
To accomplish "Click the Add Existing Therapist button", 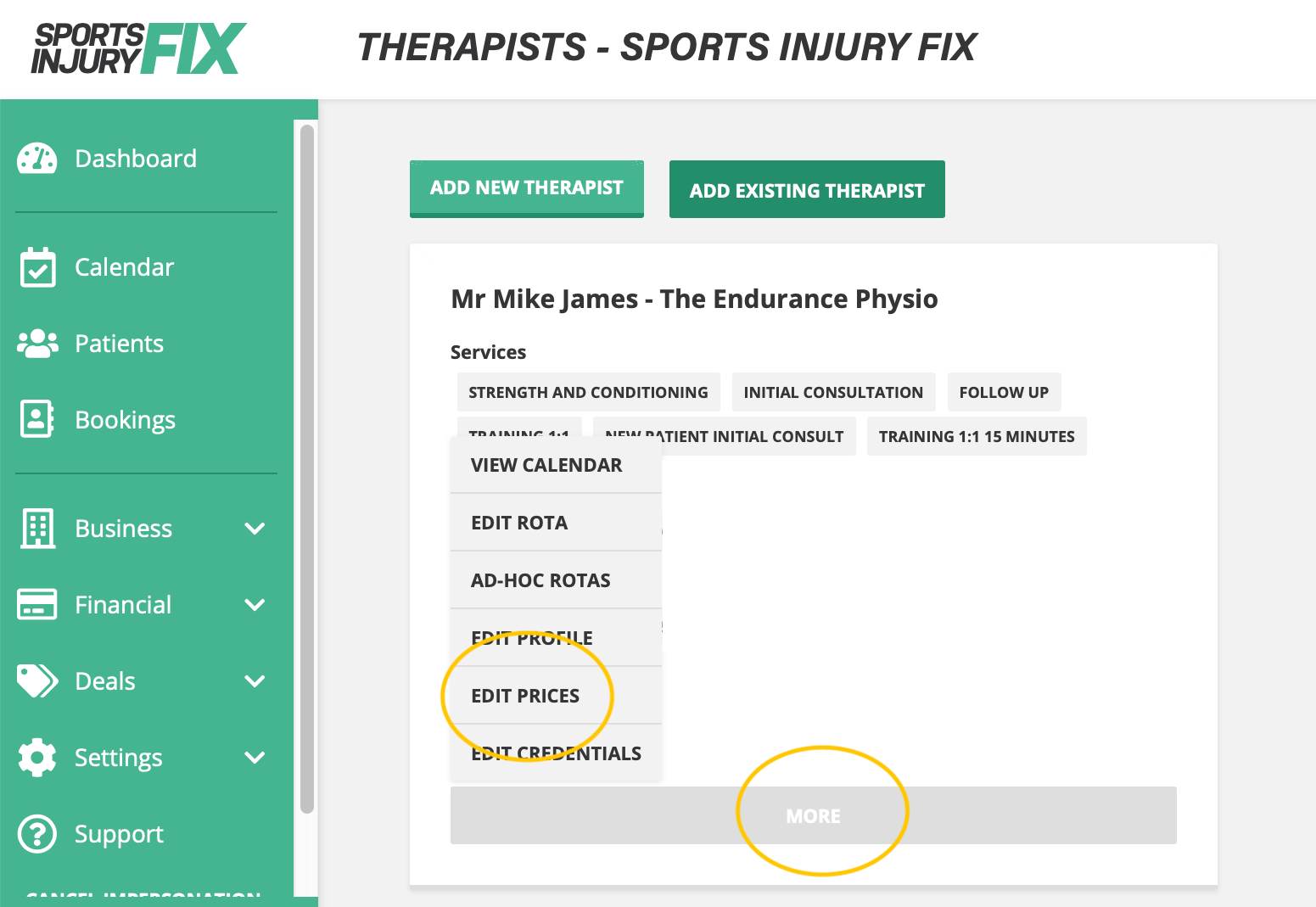I will tap(806, 190).
